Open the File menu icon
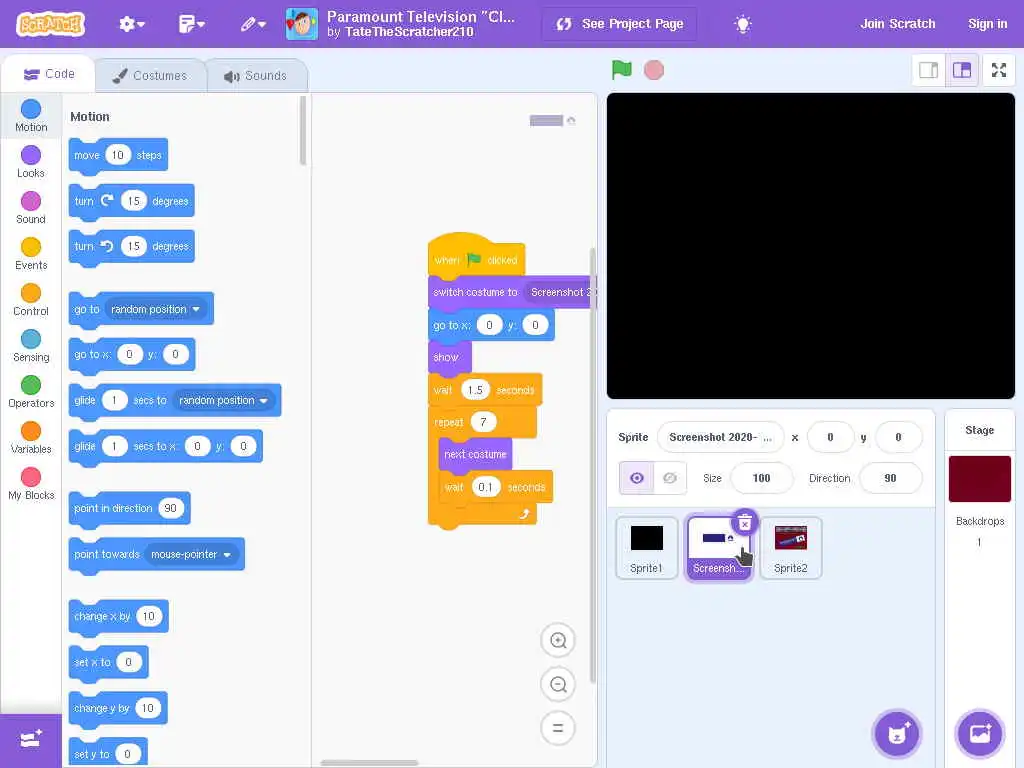 [191, 24]
